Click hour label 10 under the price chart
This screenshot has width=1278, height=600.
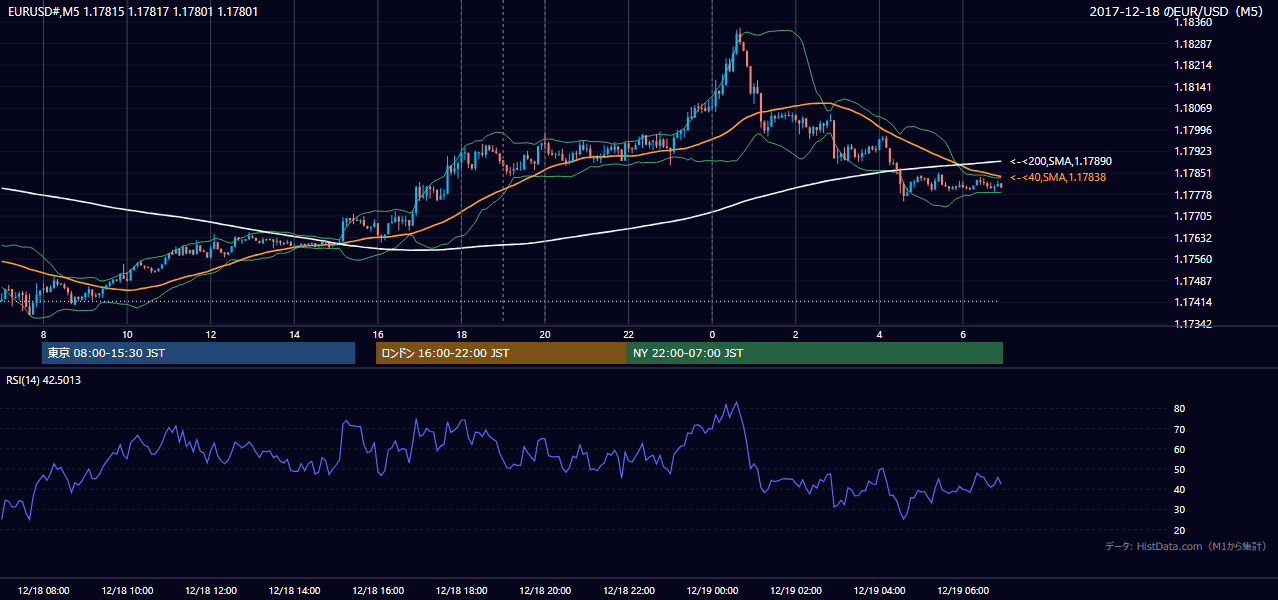coord(127,334)
